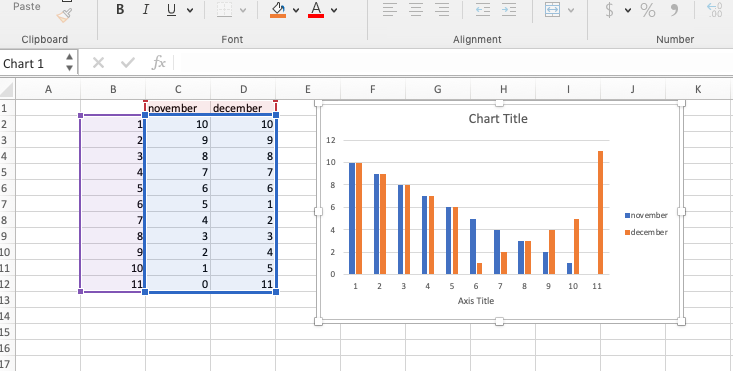Open currency format dropdown arrow
Viewport: 733px width, 371px height.
(x=627, y=10)
